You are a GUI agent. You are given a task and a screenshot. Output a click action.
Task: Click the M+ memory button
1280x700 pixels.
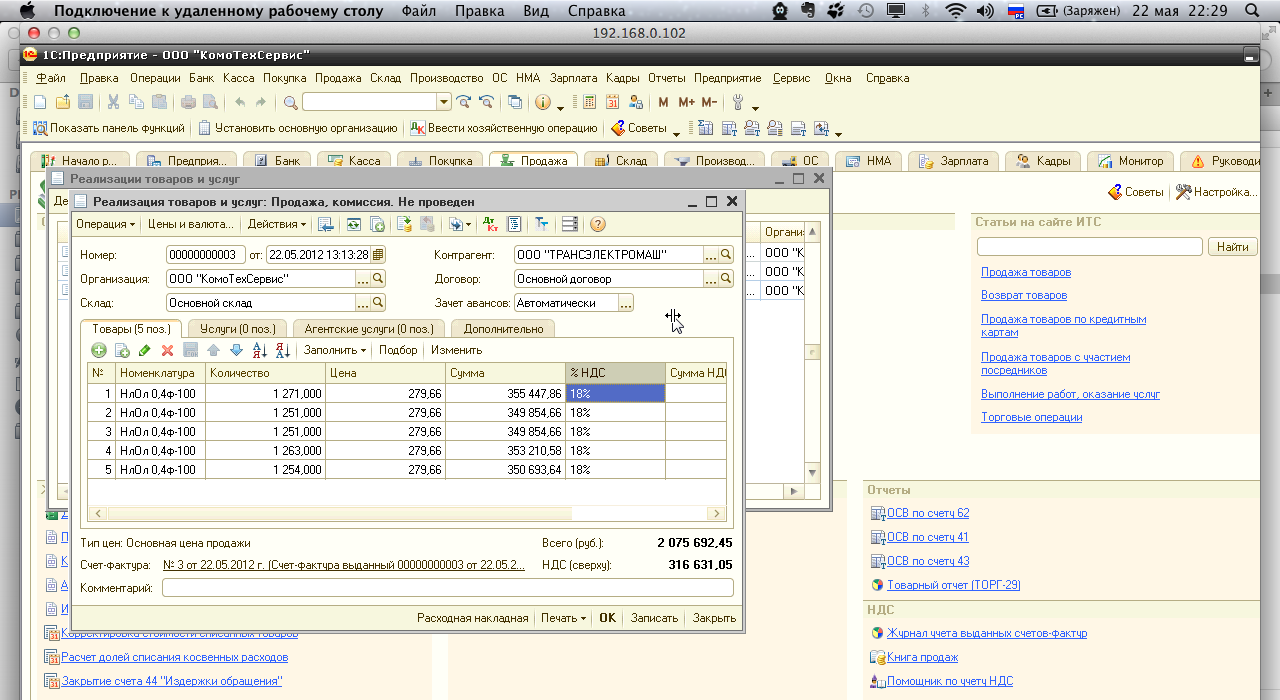686,102
